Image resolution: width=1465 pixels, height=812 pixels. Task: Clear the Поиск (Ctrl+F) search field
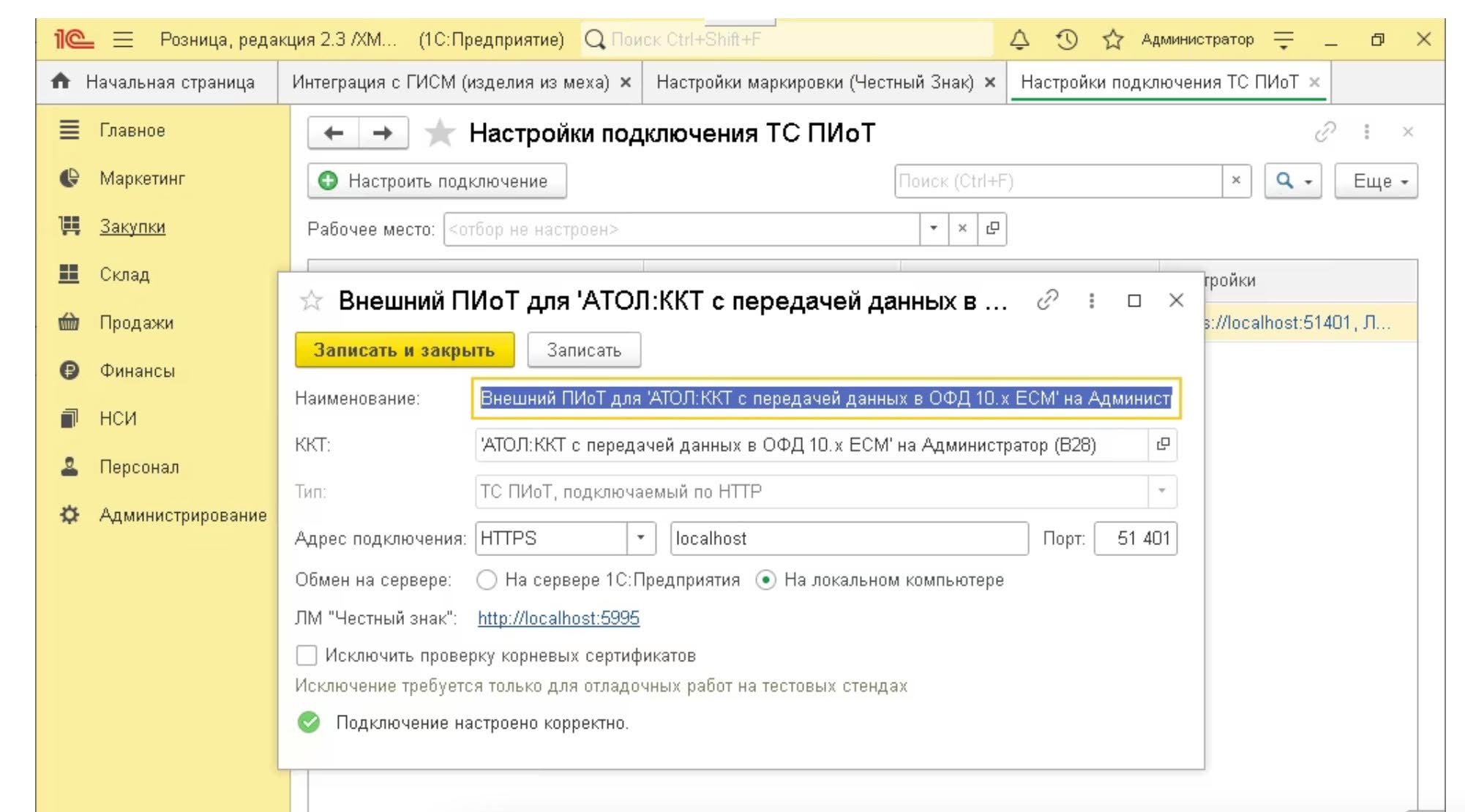(1236, 181)
